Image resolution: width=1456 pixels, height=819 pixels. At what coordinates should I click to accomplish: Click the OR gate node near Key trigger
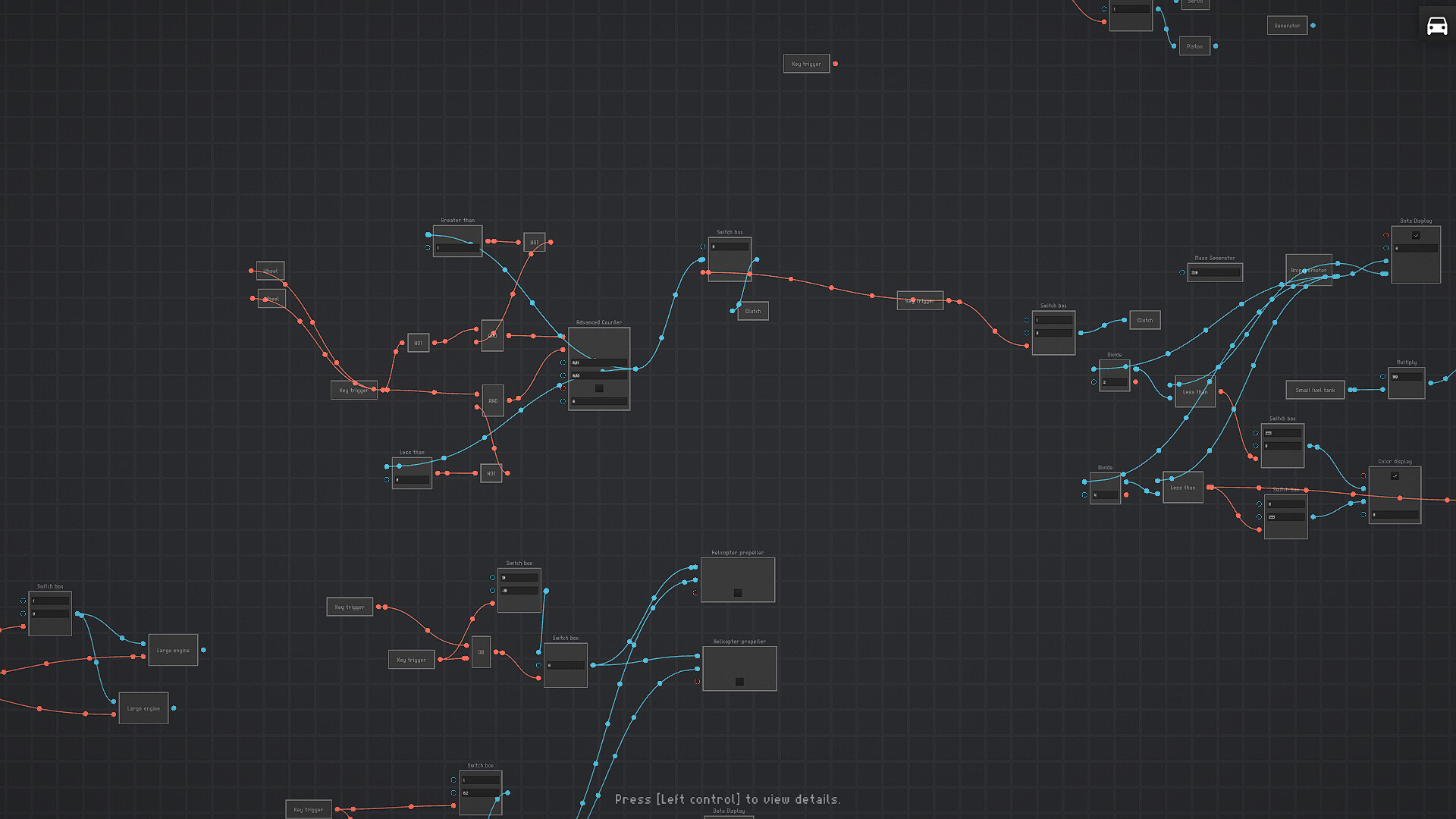pyautogui.click(x=481, y=651)
